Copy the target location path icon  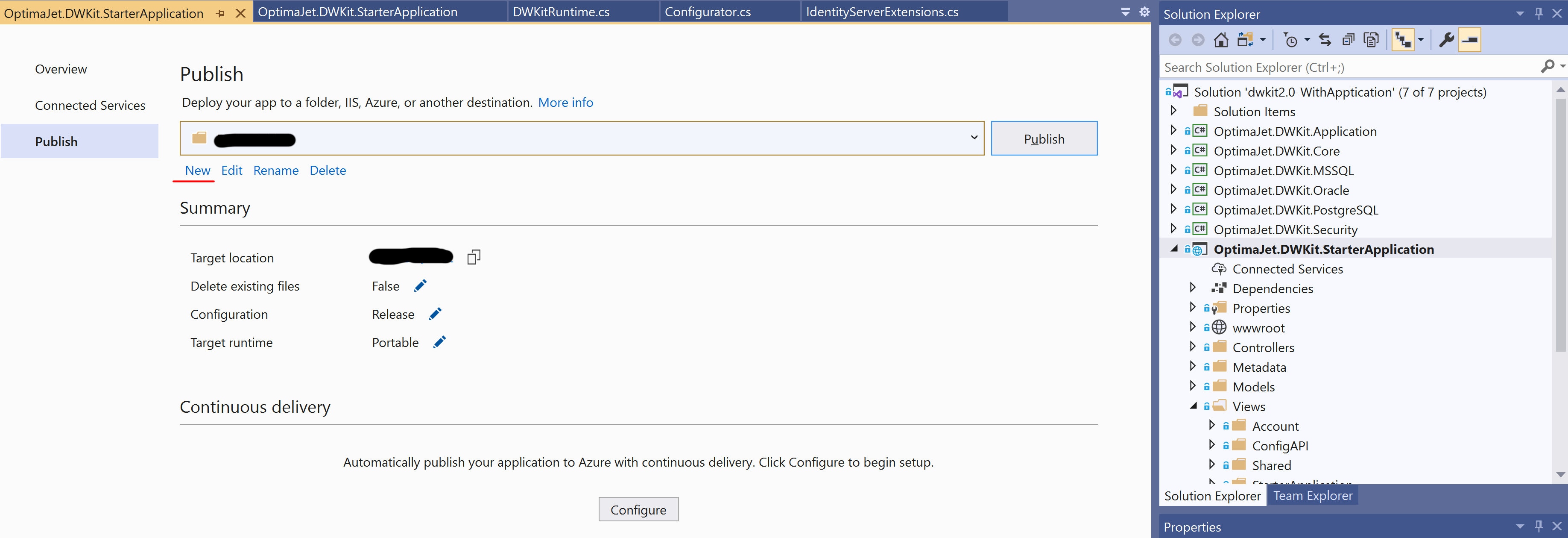474,257
